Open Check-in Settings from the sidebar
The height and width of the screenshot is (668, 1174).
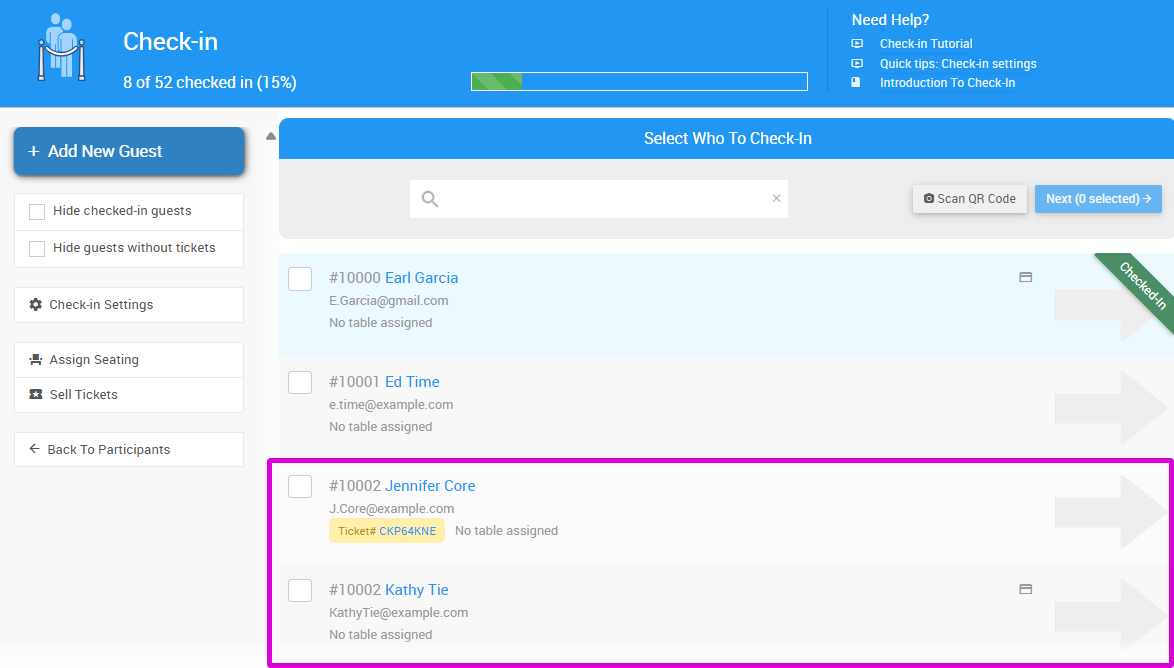coord(101,305)
